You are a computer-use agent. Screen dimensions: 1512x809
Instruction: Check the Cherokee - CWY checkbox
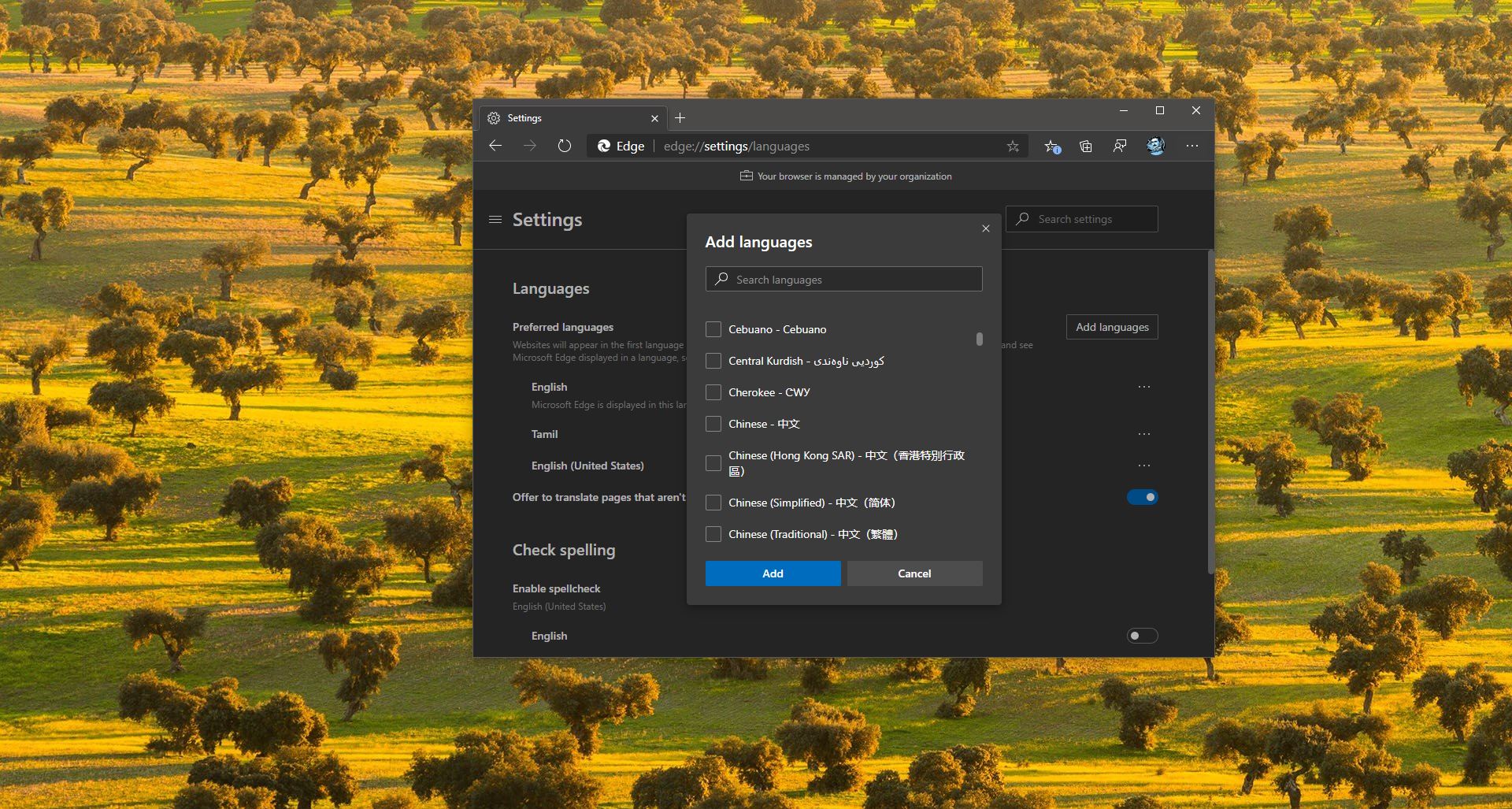pos(713,392)
